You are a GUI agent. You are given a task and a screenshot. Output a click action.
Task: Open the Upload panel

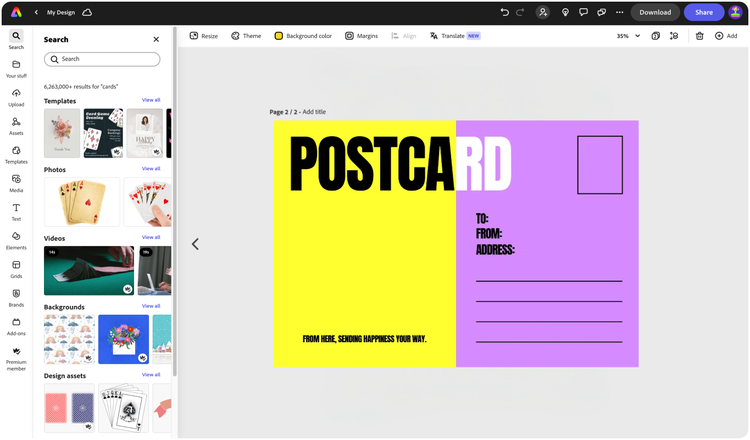pos(16,98)
